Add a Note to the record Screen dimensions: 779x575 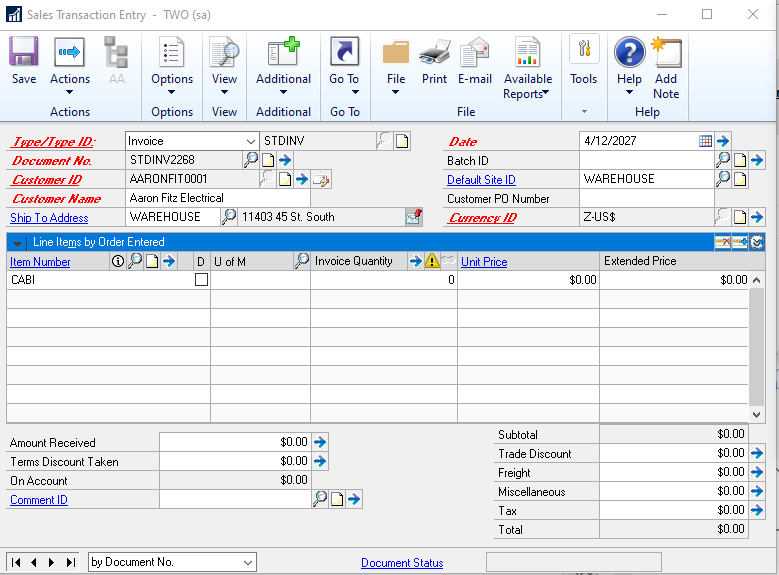pyautogui.click(x=666, y=68)
